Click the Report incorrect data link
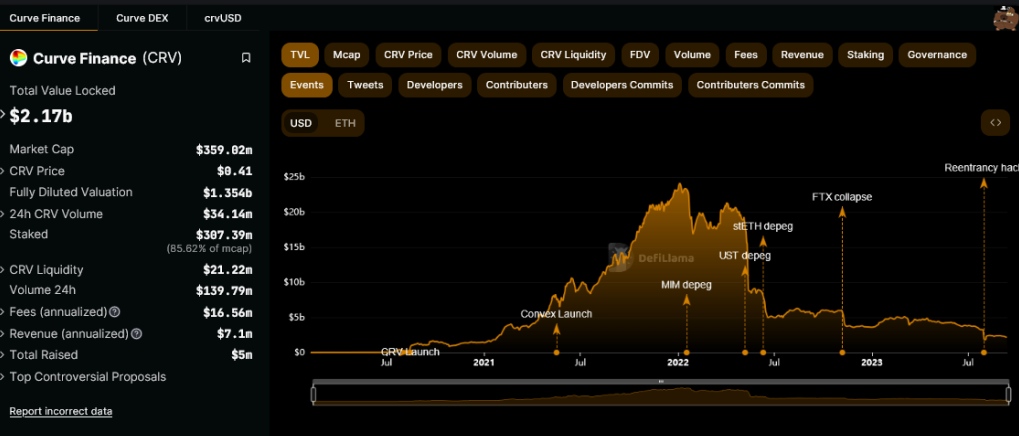The width and height of the screenshot is (1019, 436). tap(60, 411)
